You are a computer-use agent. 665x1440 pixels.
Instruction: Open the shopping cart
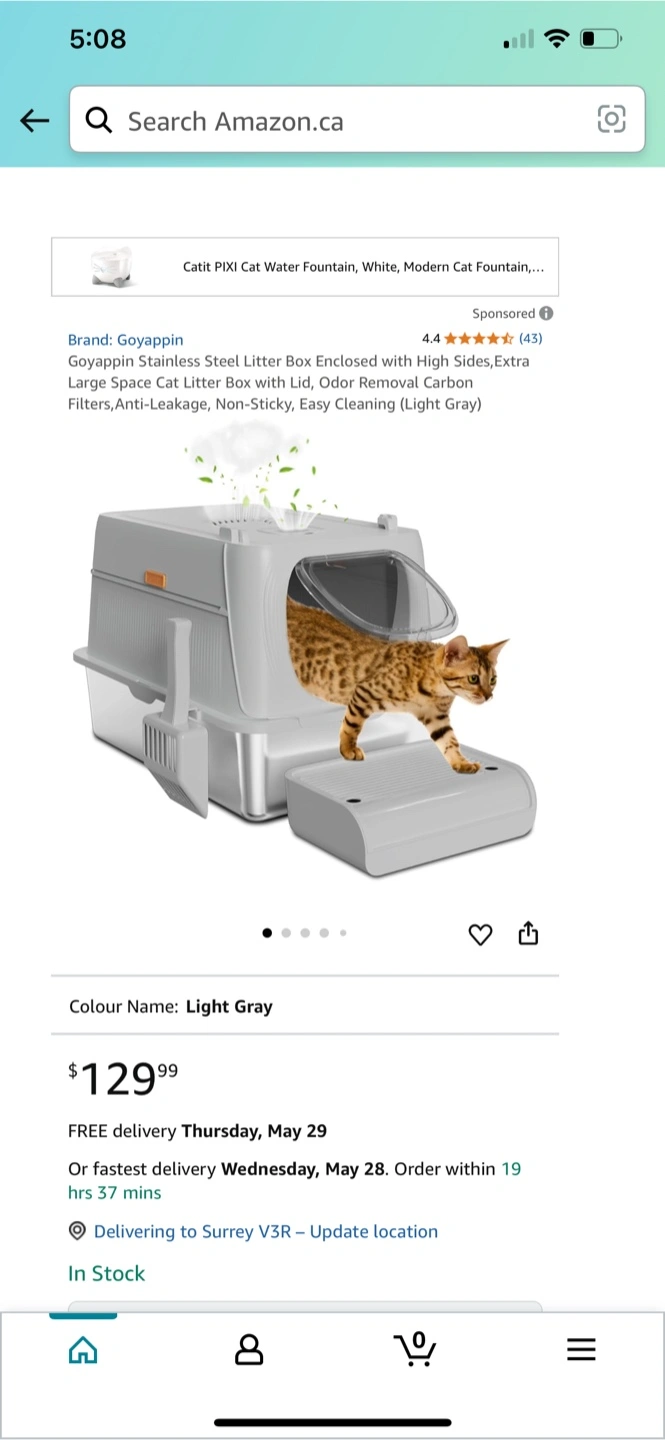[414, 1349]
